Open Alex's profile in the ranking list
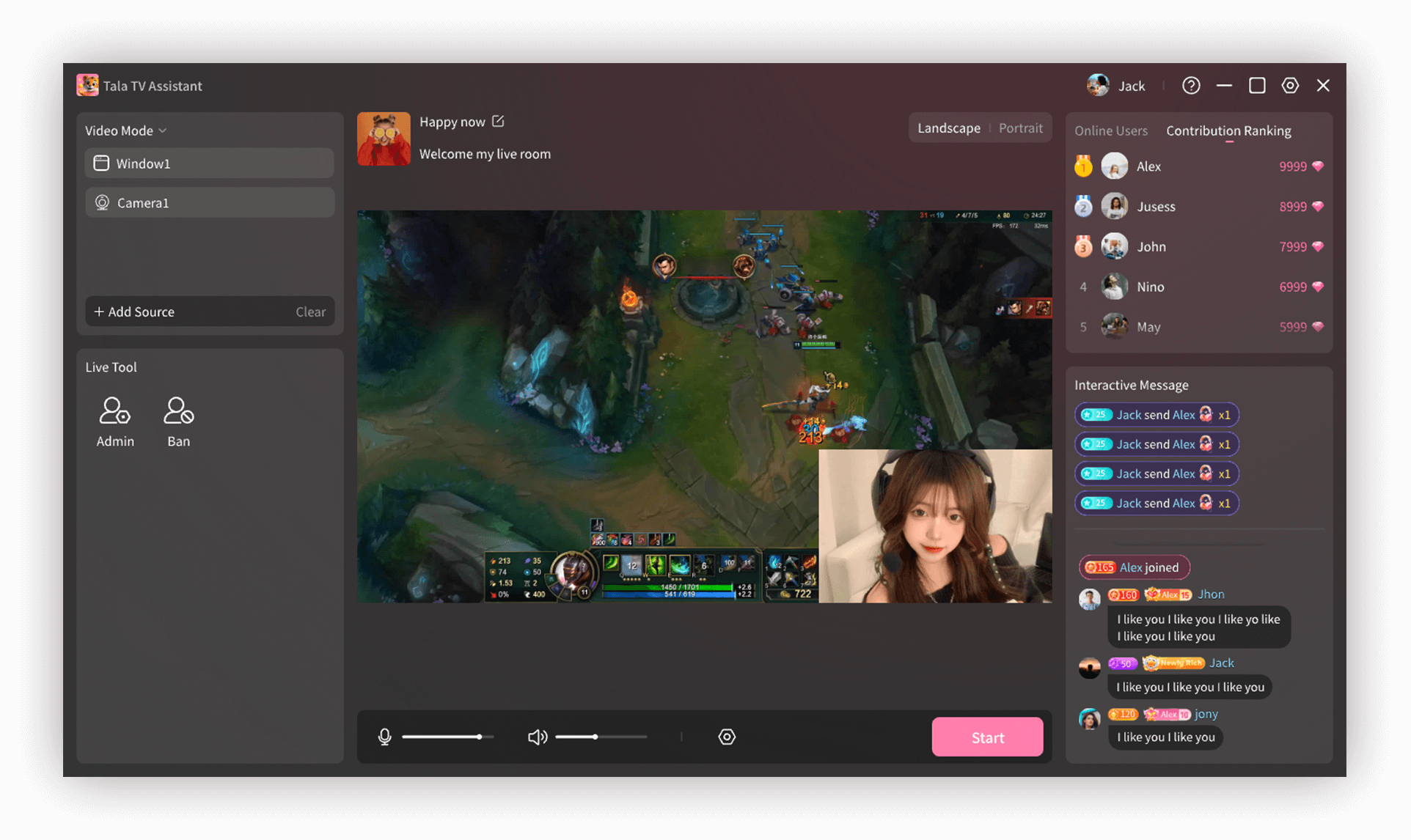This screenshot has width=1411, height=840. [x=1115, y=166]
